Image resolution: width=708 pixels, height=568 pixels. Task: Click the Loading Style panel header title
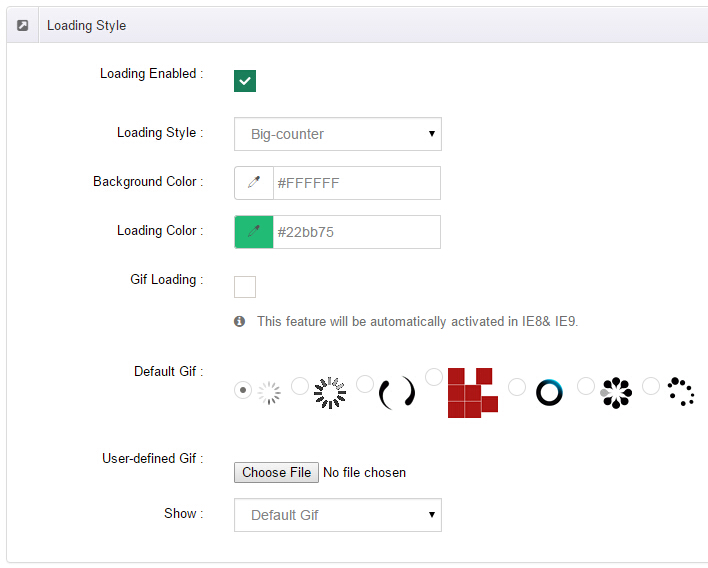click(86, 25)
